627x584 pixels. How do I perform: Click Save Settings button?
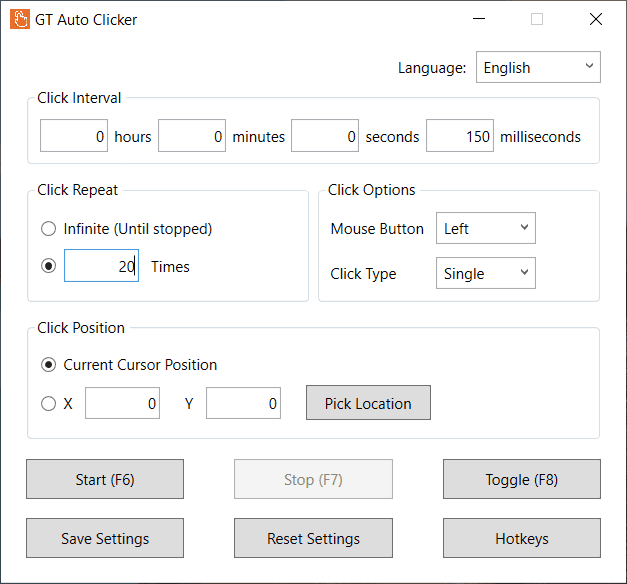105,538
